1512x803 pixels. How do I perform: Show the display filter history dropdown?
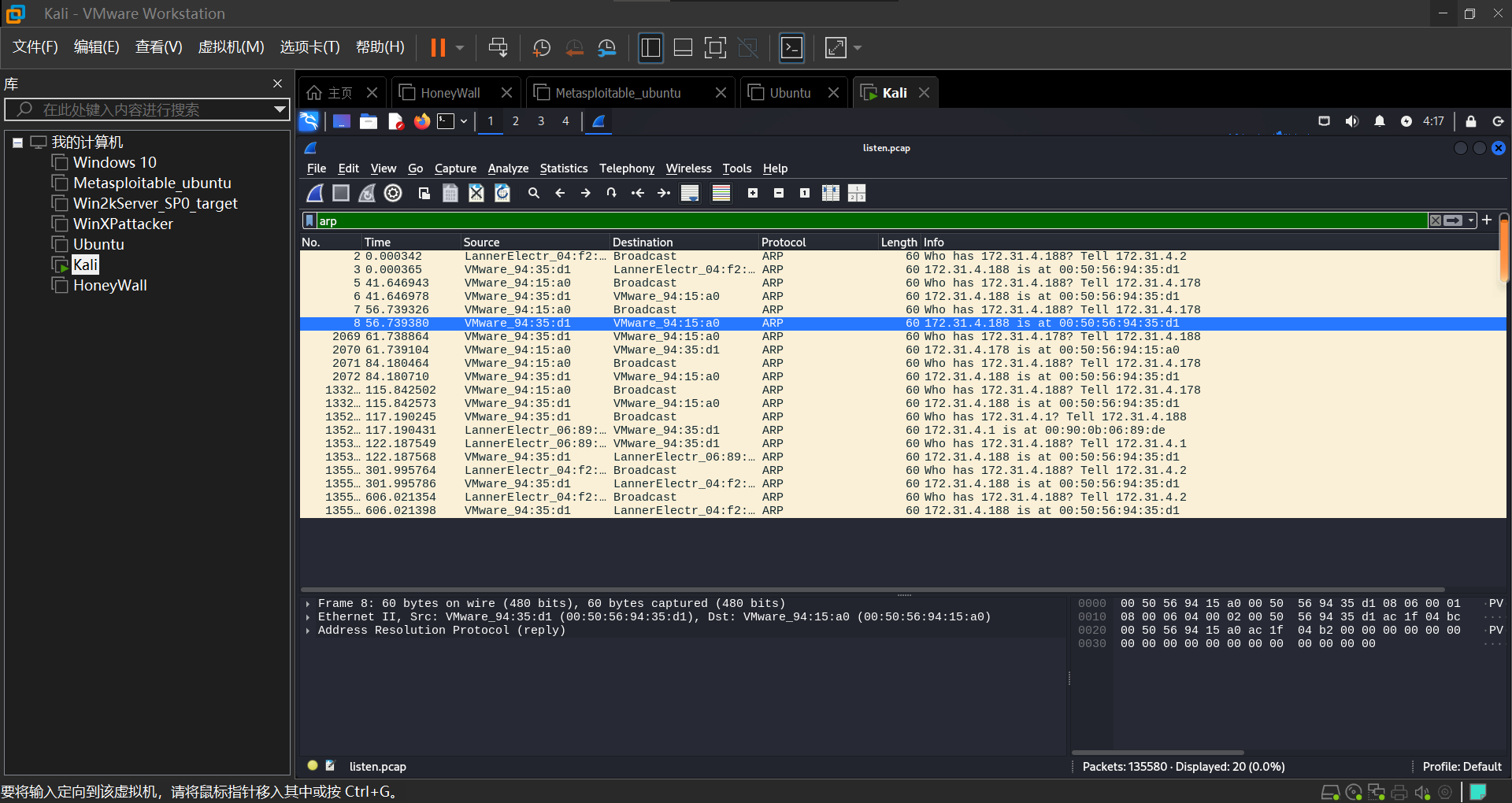[x=1471, y=220]
